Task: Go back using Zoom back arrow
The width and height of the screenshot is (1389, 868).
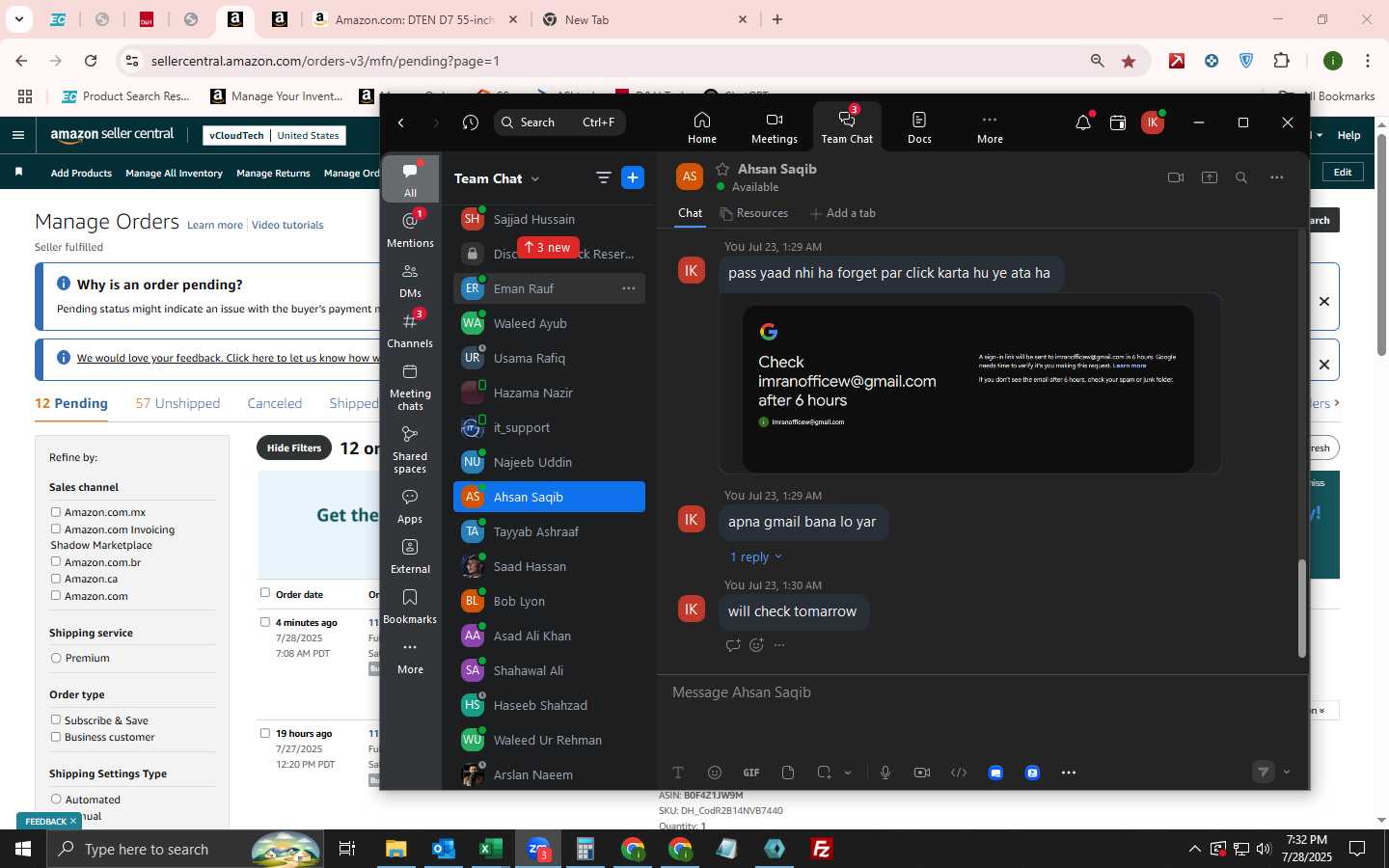Action: pos(401,122)
